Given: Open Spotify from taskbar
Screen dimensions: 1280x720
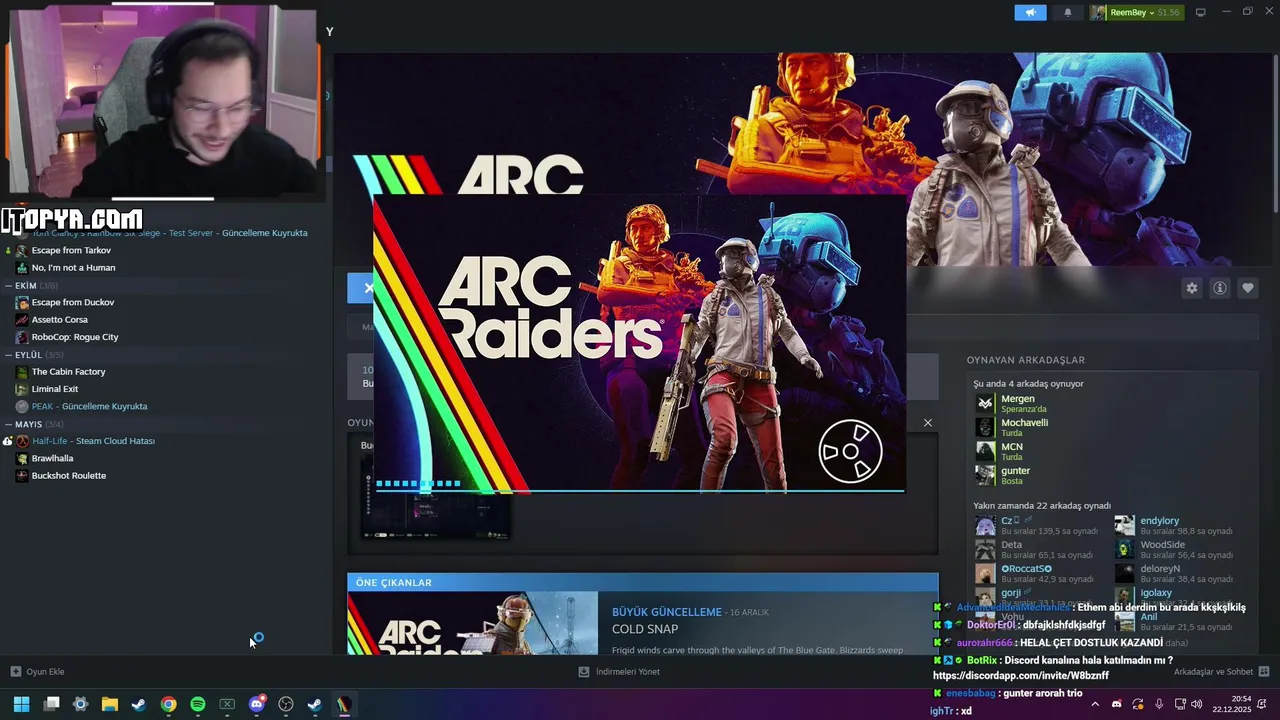Looking at the screenshot, I should (198, 704).
